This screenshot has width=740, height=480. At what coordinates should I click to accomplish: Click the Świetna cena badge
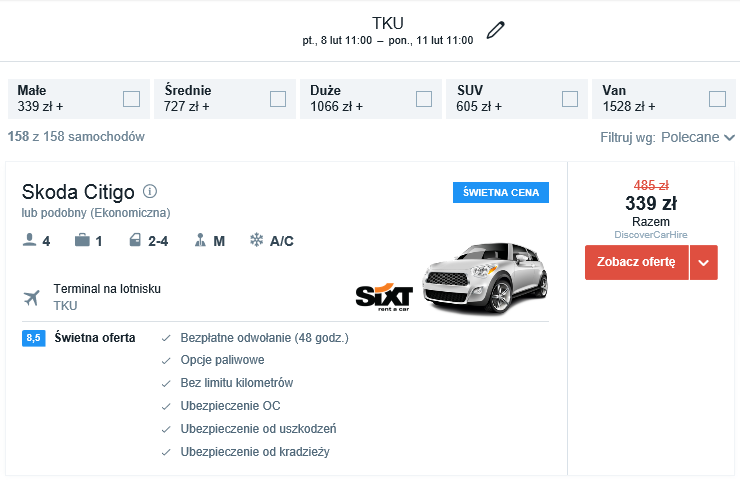[x=500, y=193]
